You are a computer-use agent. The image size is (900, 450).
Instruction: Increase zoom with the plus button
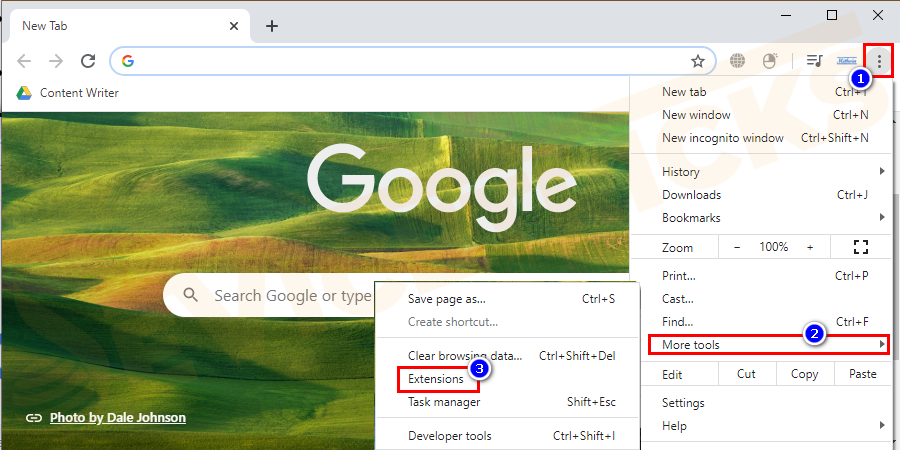tap(810, 247)
